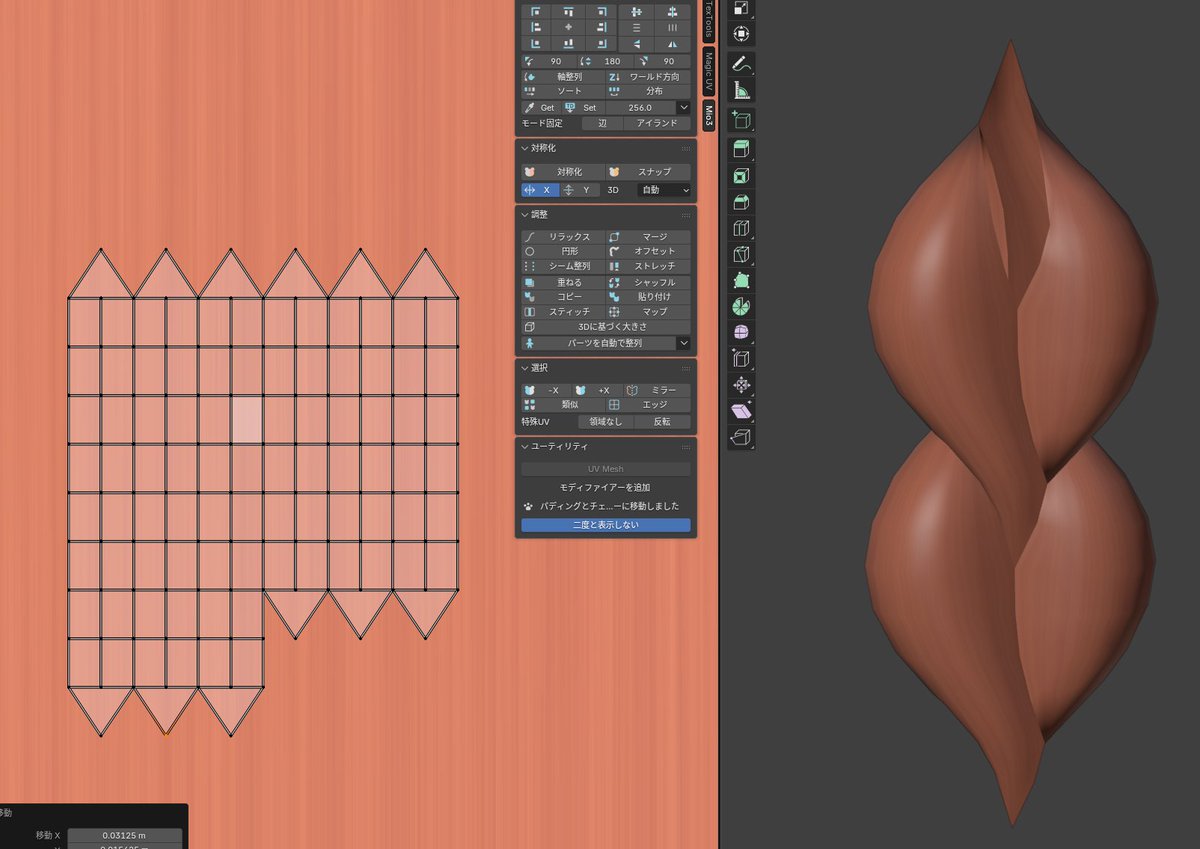Click the リラックス relax button
1200x849 pixels.
[562, 237]
